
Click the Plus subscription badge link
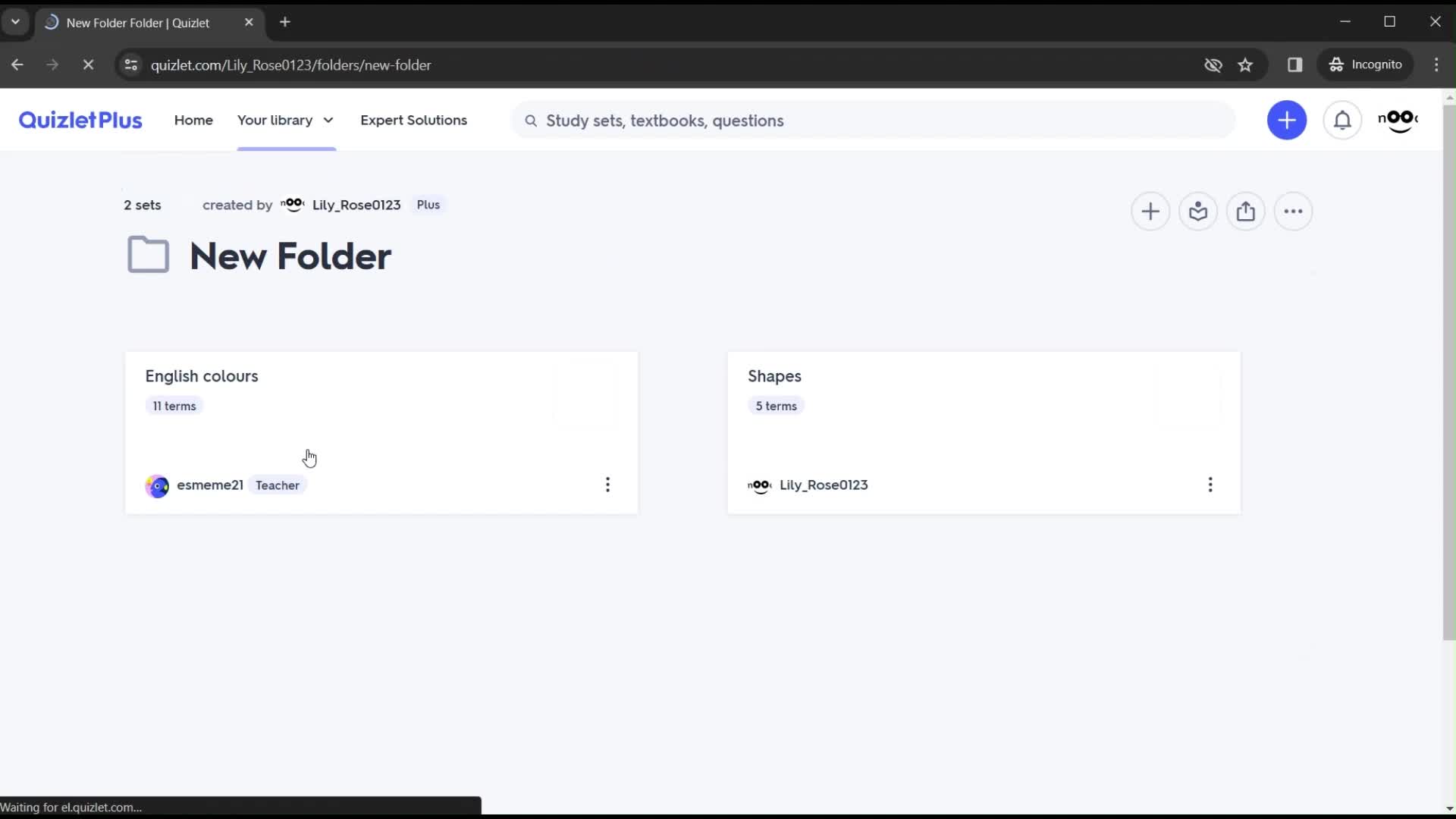[429, 204]
